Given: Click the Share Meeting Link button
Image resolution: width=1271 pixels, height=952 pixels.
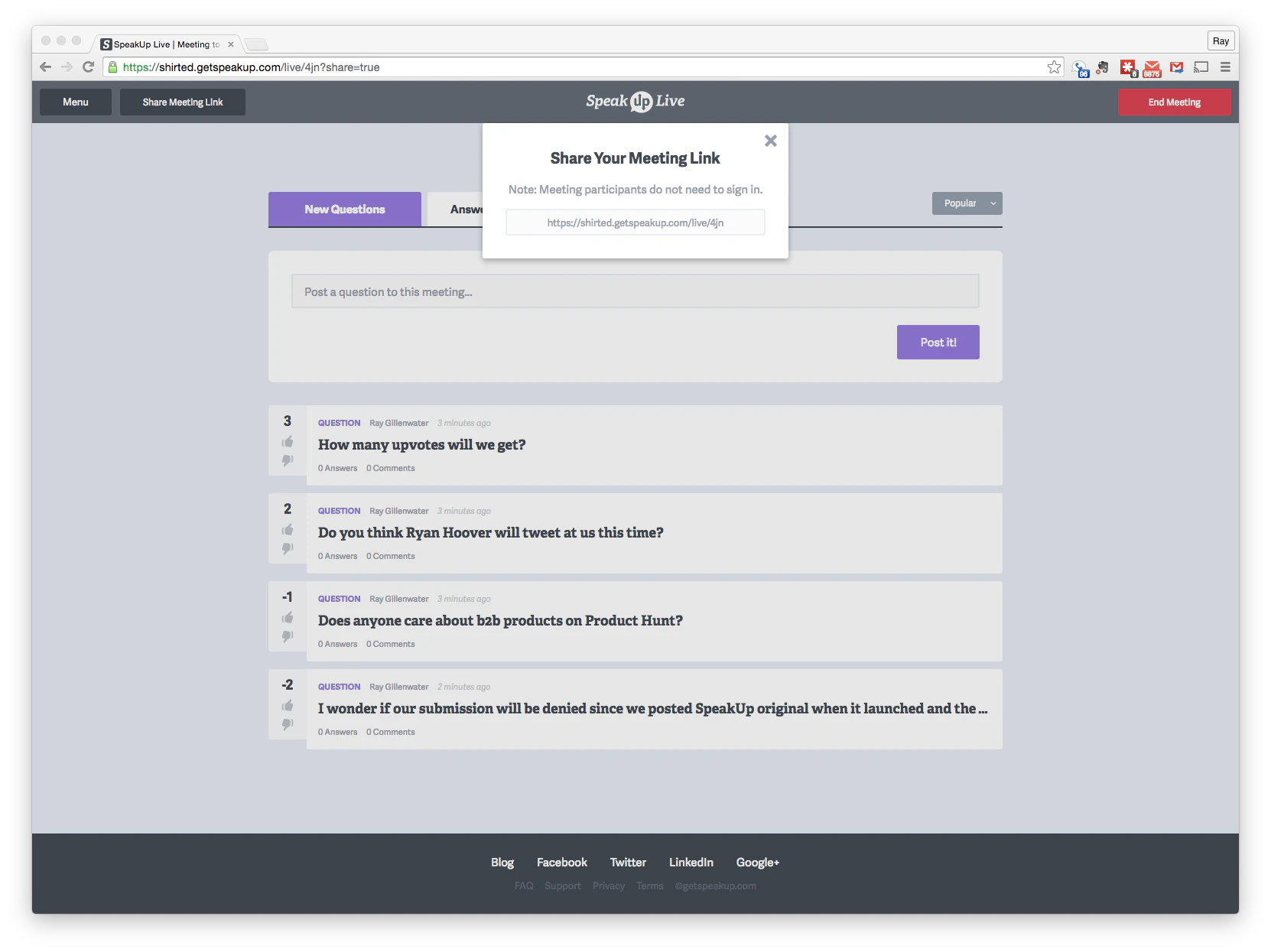Looking at the screenshot, I should pos(183,102).
